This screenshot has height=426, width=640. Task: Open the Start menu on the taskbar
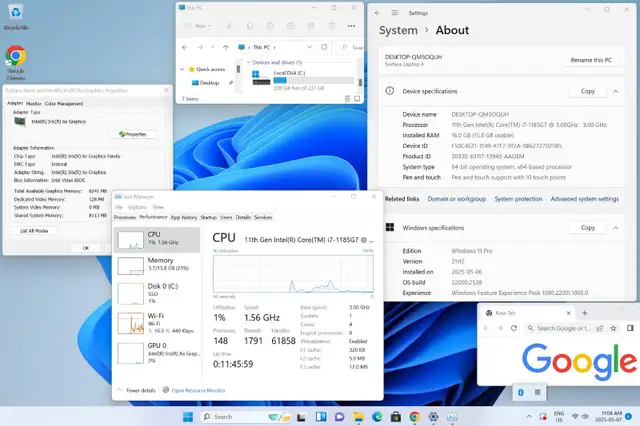[188, 417]
